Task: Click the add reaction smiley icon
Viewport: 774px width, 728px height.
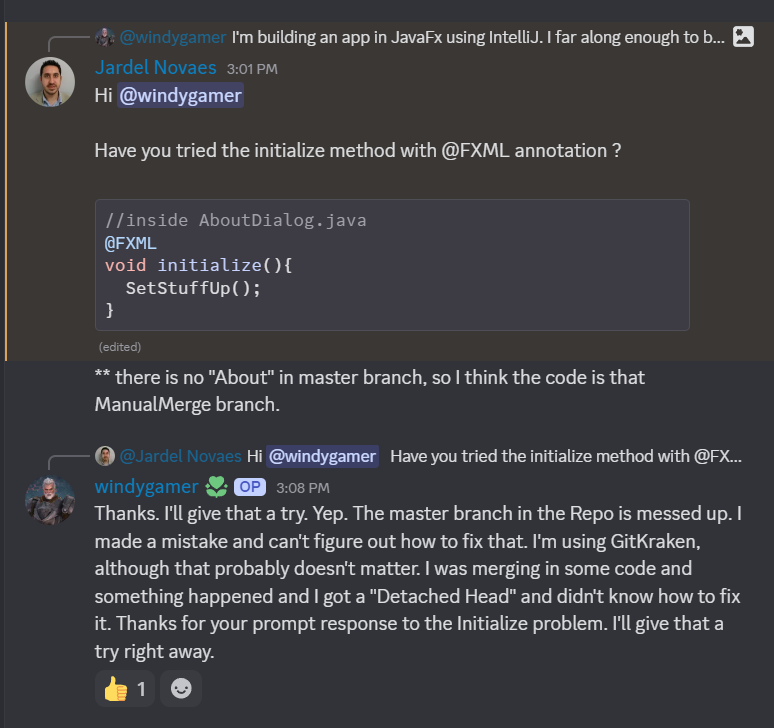Action: coord(181,688)
